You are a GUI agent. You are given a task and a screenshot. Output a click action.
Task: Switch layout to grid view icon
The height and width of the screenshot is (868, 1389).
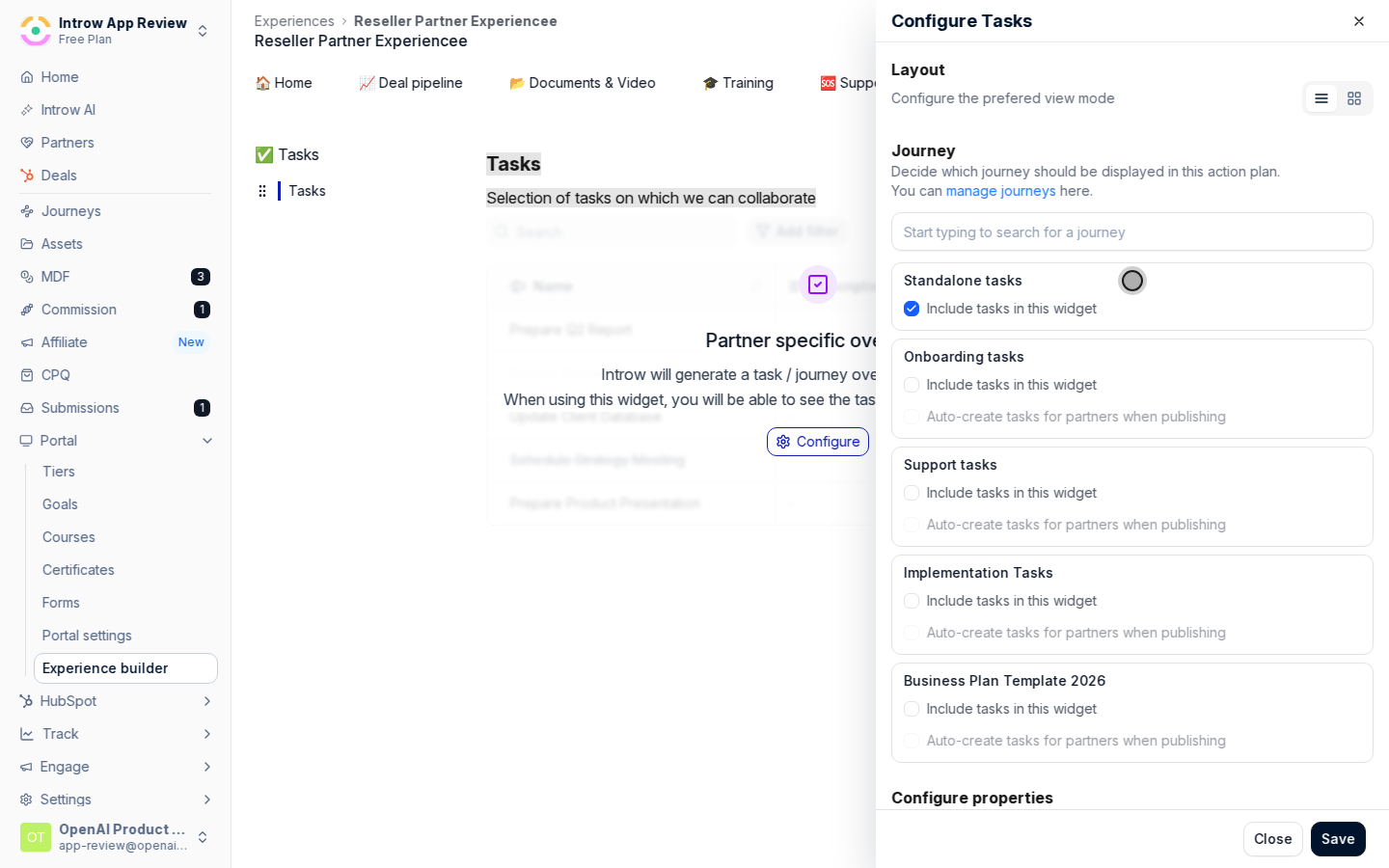point(1354,98)
